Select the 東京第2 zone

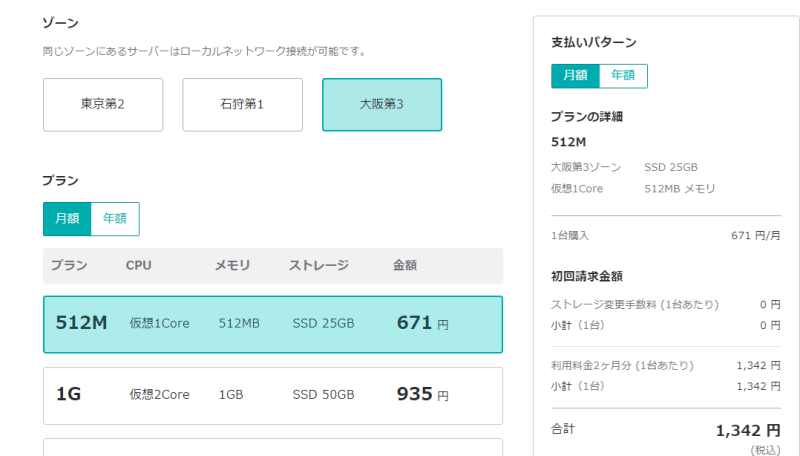point(103,105)
